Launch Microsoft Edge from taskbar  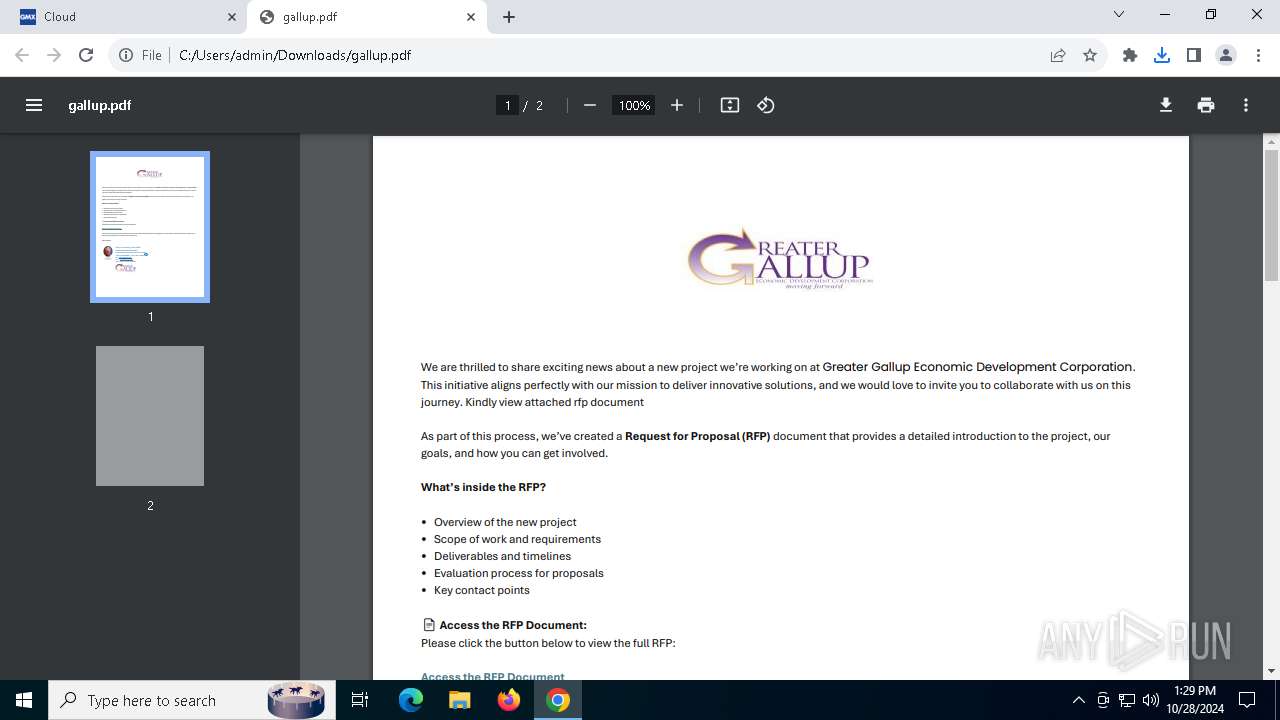[411, 700]
